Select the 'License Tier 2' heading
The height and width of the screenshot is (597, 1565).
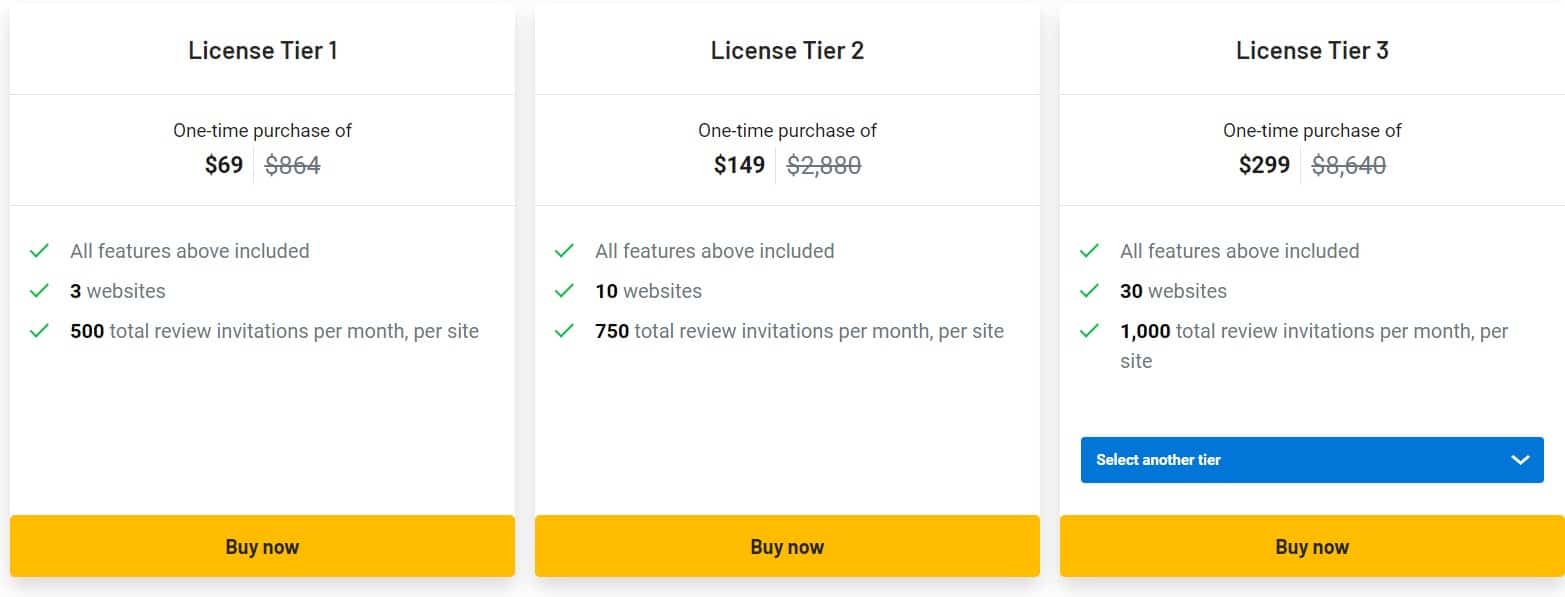tap(787, 50)
